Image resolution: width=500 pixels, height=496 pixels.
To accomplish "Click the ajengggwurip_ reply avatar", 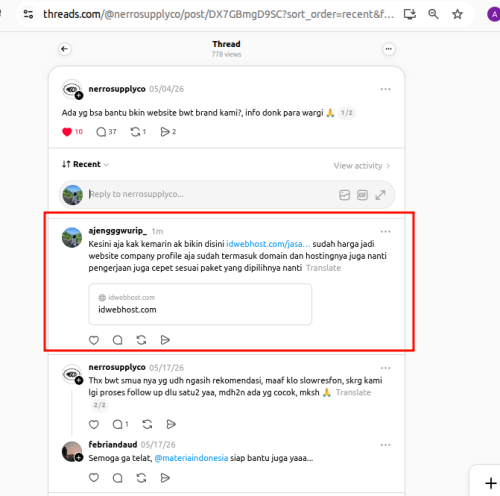I will 72,238.
